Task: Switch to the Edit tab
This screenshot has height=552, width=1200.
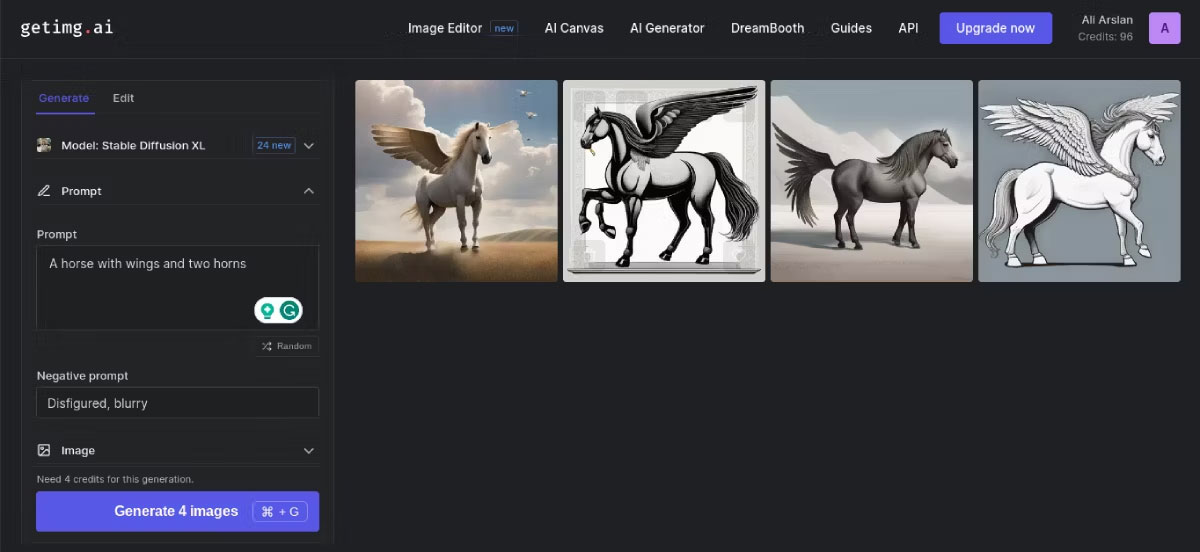Action: [x=123, y=98]
